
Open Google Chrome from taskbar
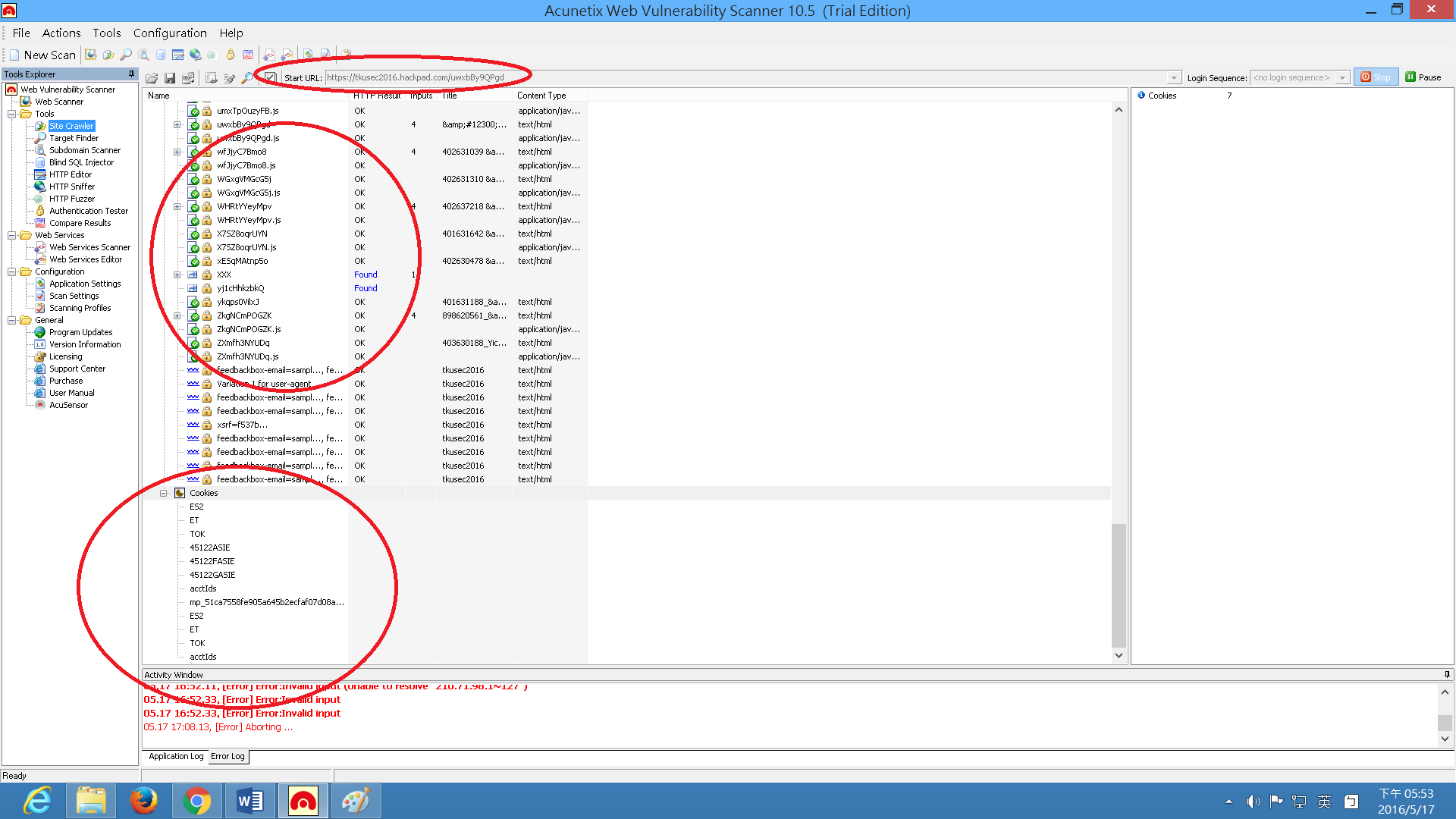(196, 801)
